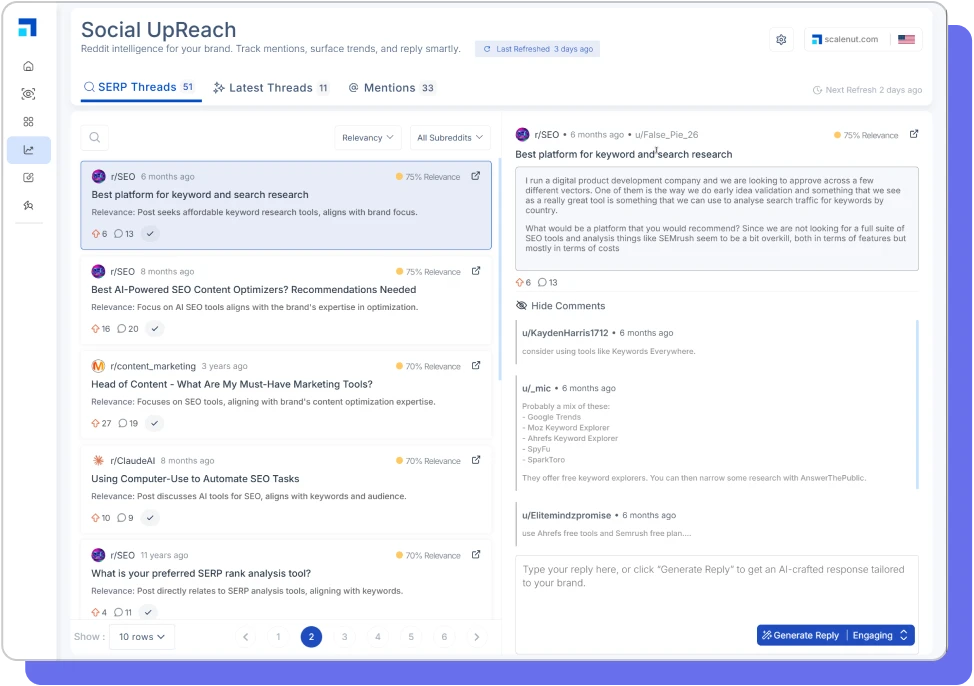974x686 pixels.
Task: Switch to SERP Threads tab
Action: 140,88
